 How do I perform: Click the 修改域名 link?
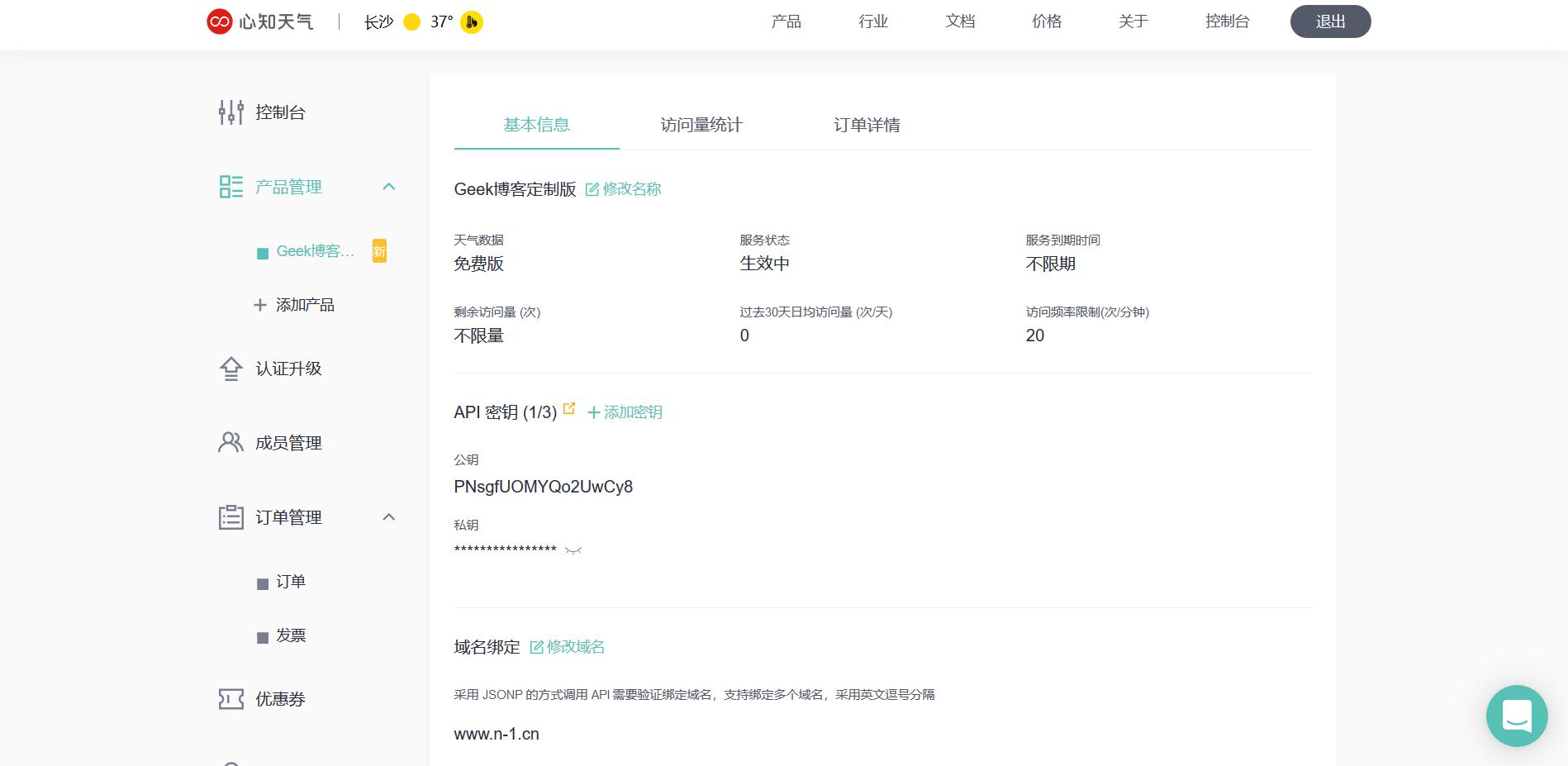[x=568, y=647]
